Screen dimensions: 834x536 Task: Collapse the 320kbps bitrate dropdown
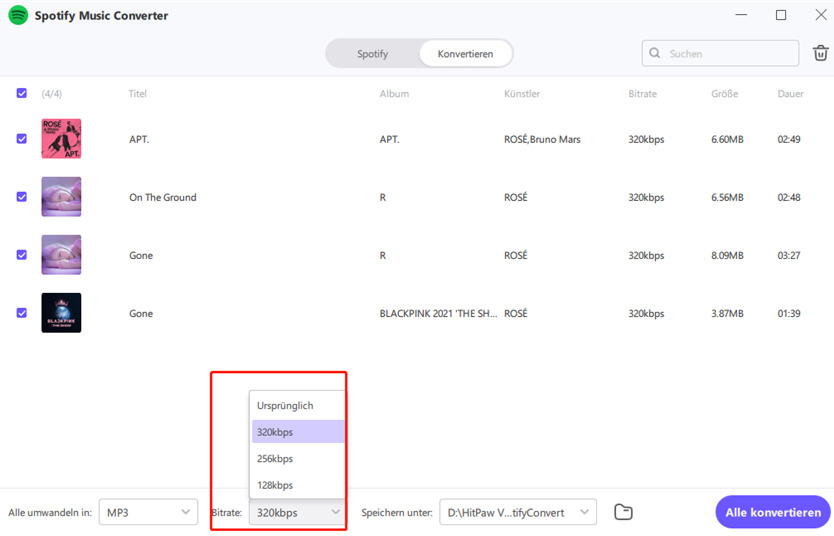click(x=297, y=513)
